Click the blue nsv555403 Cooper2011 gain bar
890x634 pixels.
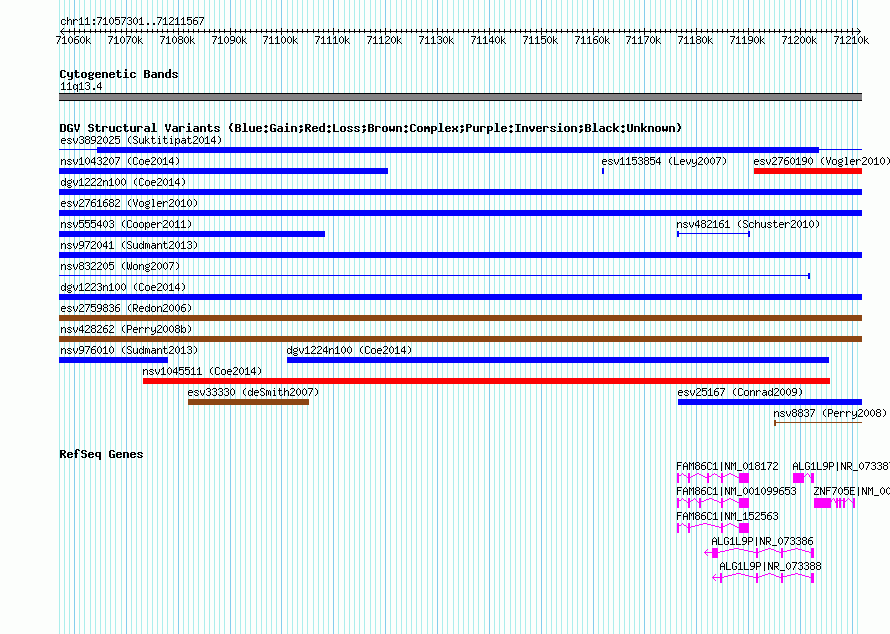point(192,234)
